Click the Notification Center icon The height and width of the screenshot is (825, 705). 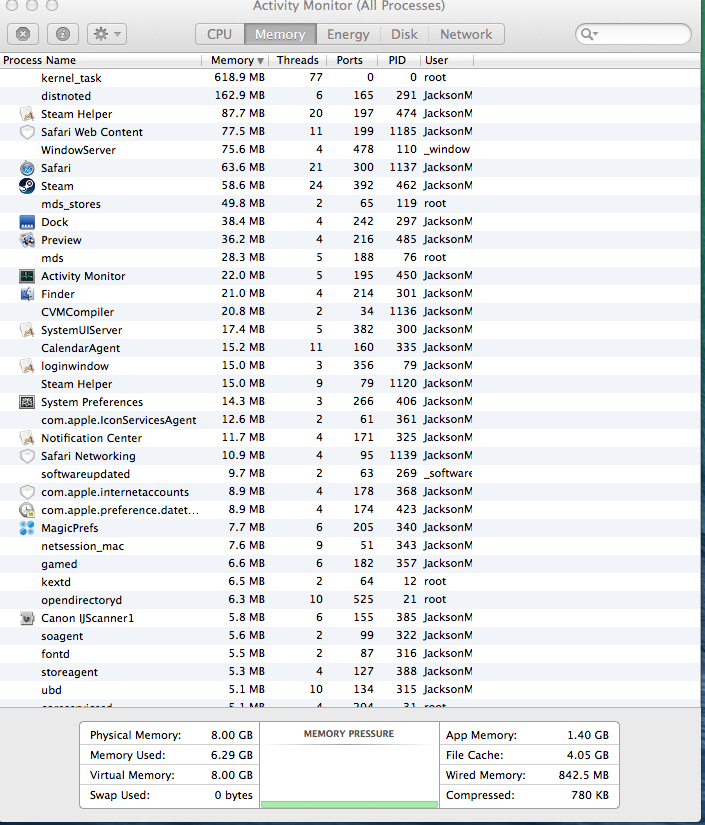point(27,438)
